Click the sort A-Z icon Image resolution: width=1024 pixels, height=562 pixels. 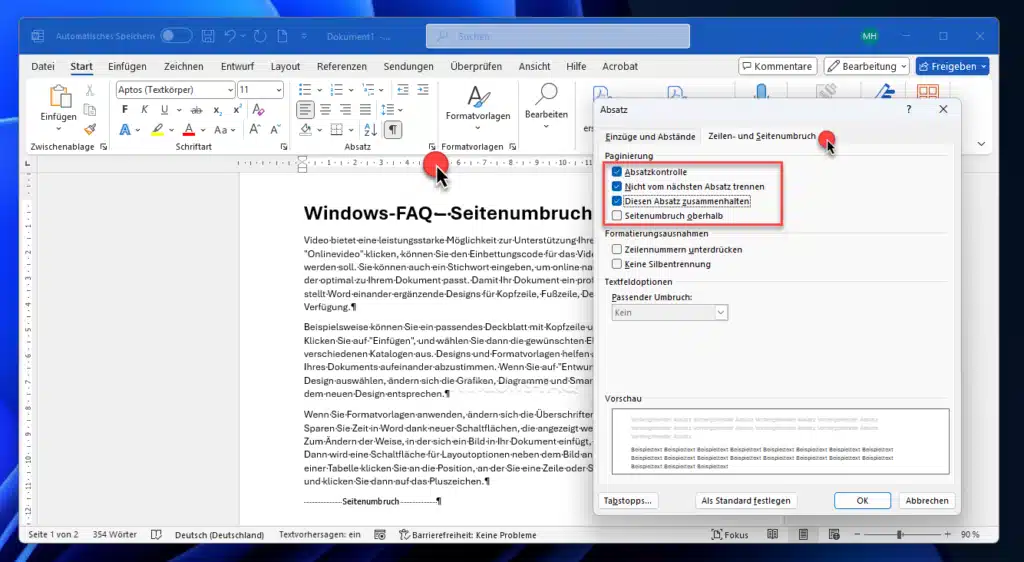pos(370,129)
